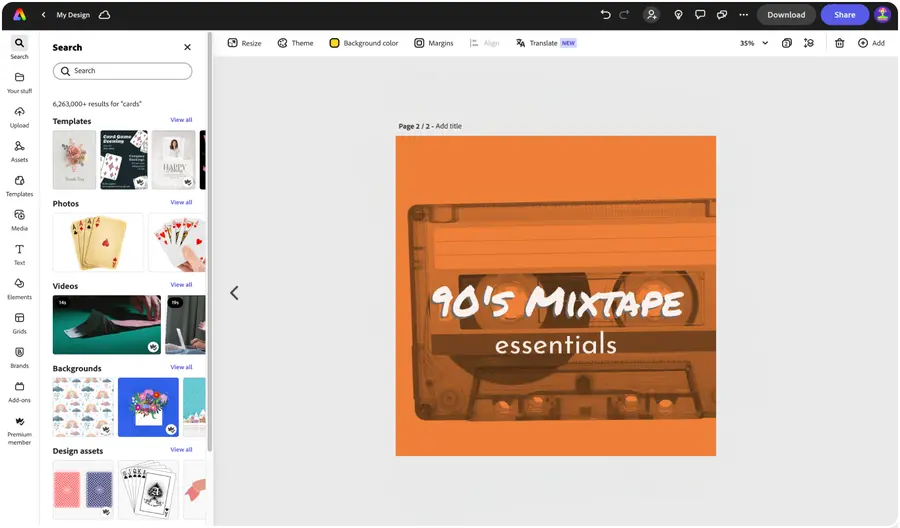Click the Search input field

coord(122,71)
